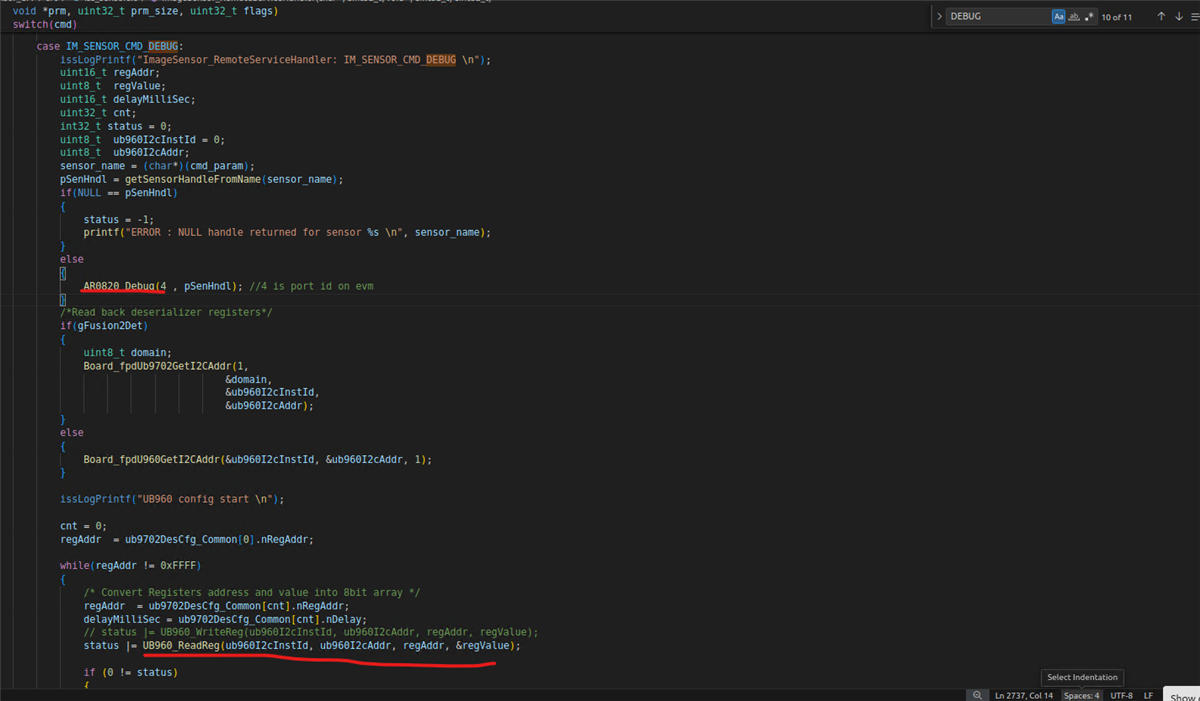1200x701 pixels.
Task: Click Board_fpdU960GetI2CAddr call
Action: click(152, 460)
